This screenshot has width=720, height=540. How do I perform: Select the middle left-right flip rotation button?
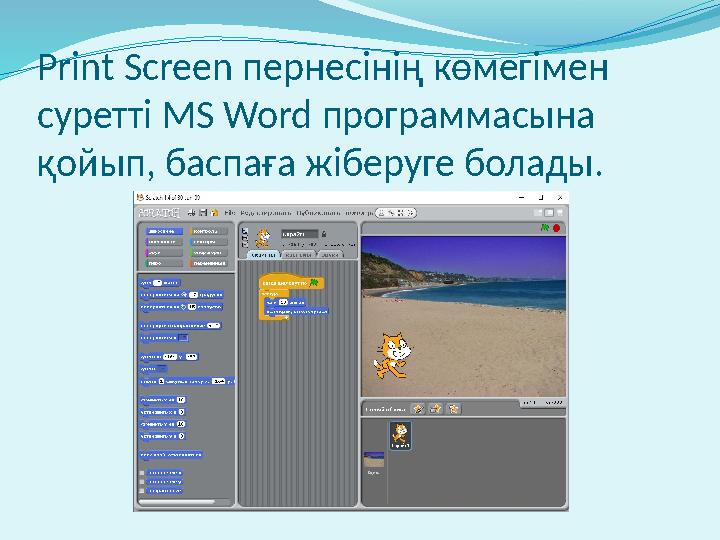pos(244,238)
